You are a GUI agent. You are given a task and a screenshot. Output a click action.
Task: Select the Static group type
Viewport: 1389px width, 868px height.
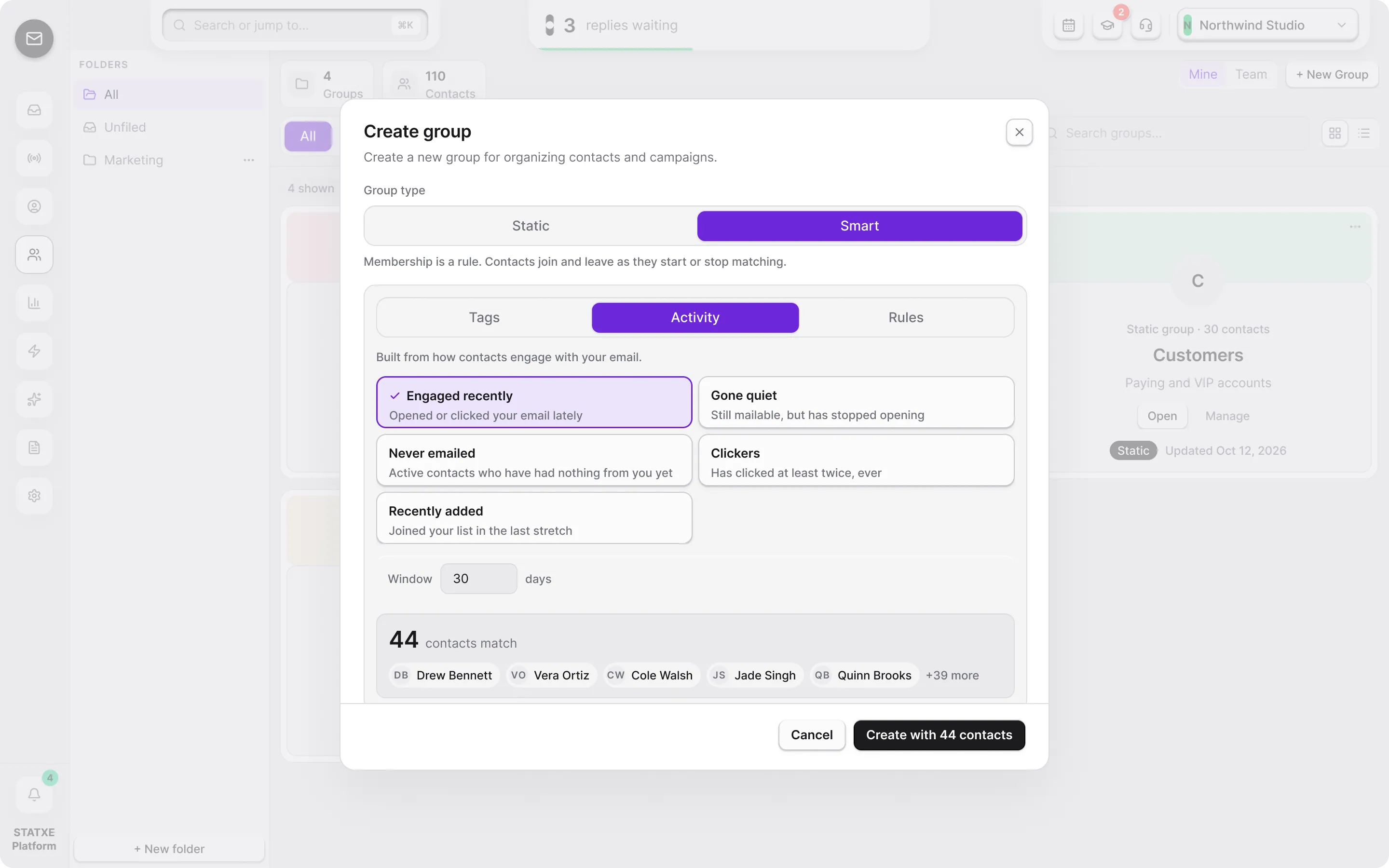(531, 226)
